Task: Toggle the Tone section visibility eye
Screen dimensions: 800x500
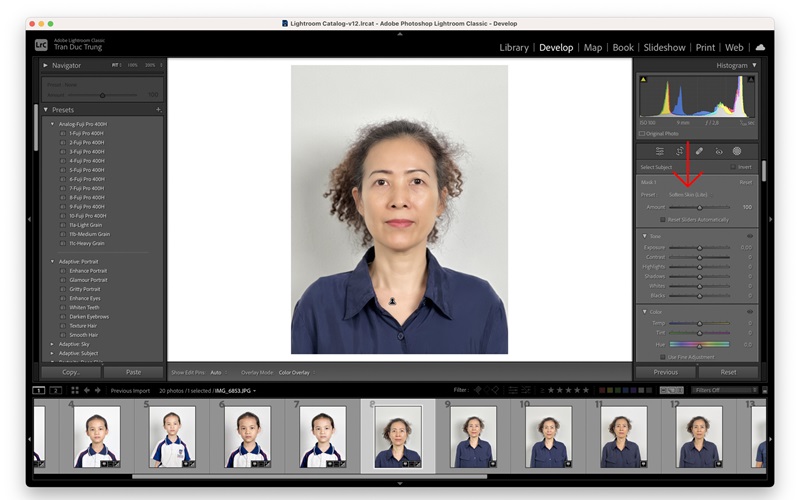Action: click(750, 236)
